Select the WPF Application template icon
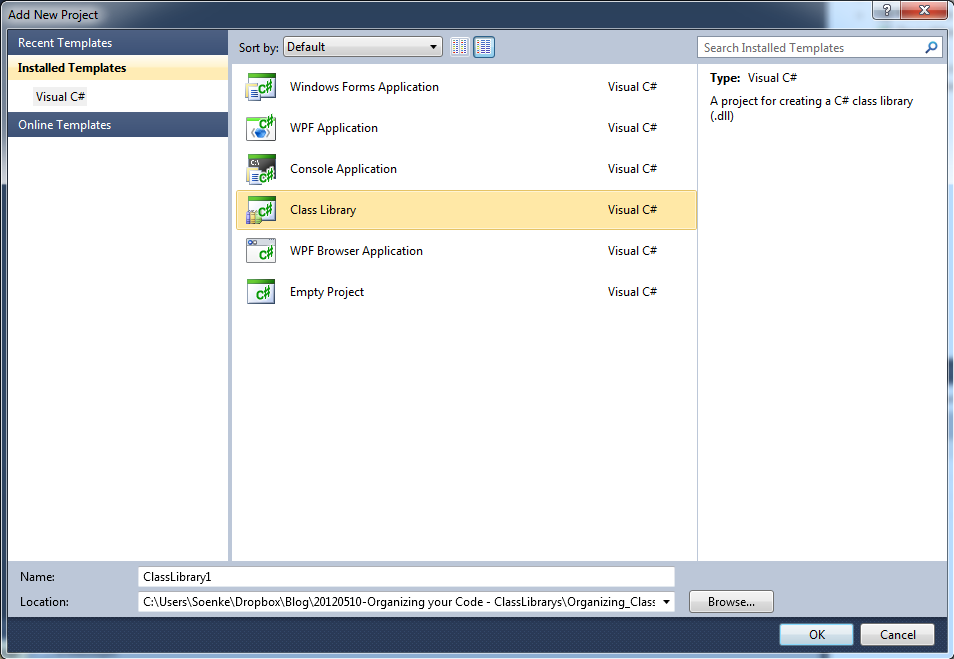The image size is (954, 659). pos(261,128)
